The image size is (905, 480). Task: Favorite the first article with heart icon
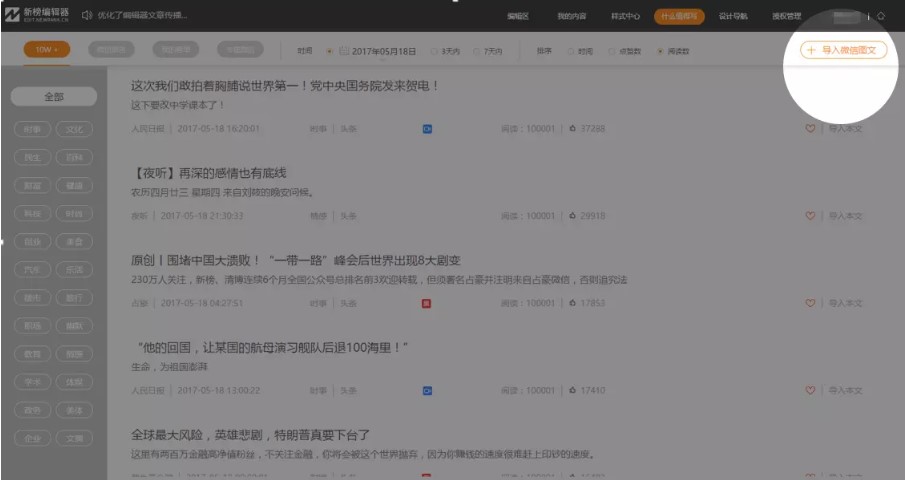[810, 129]
